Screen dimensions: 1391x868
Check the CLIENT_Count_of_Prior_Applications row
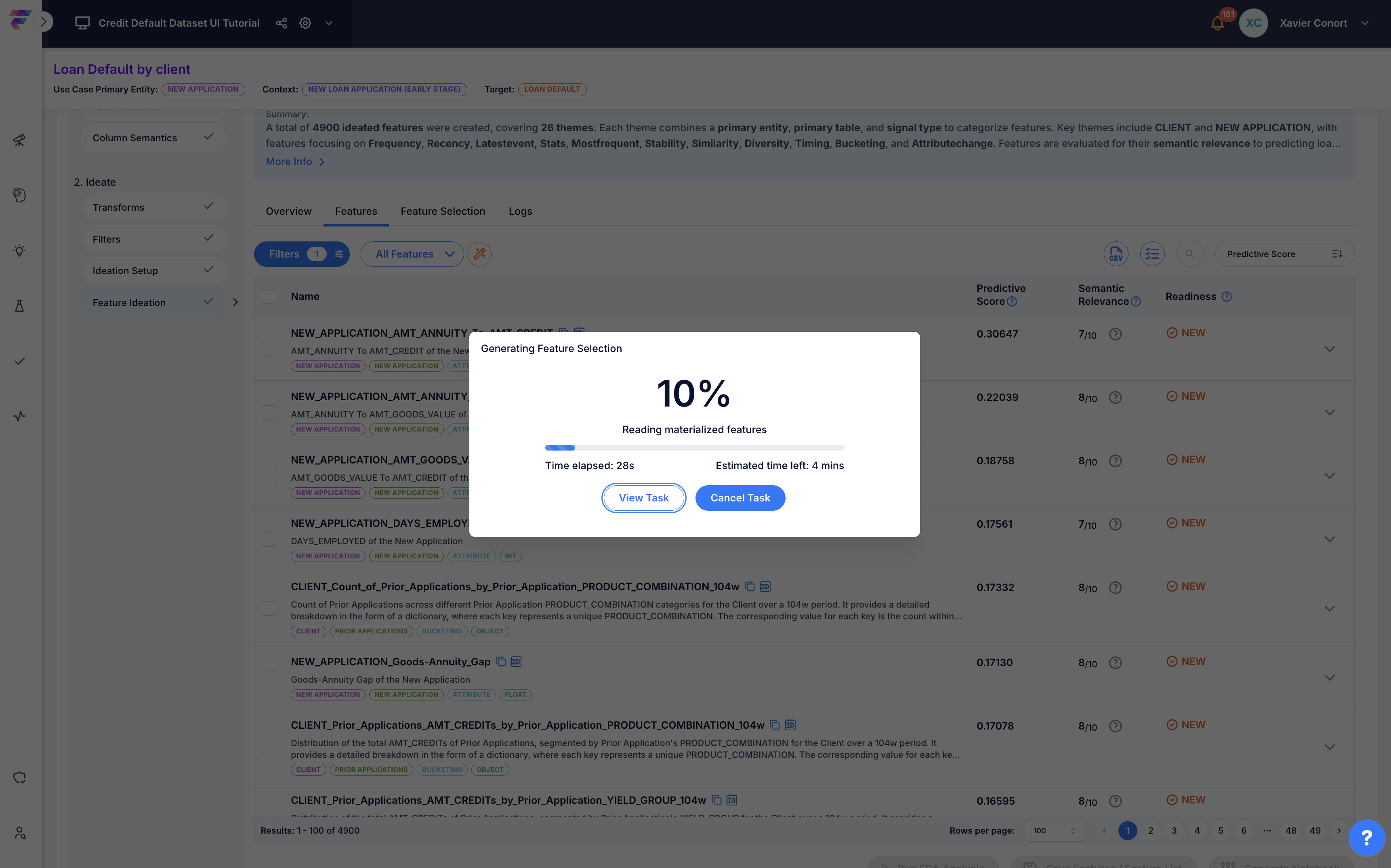[x=269, y=608]
